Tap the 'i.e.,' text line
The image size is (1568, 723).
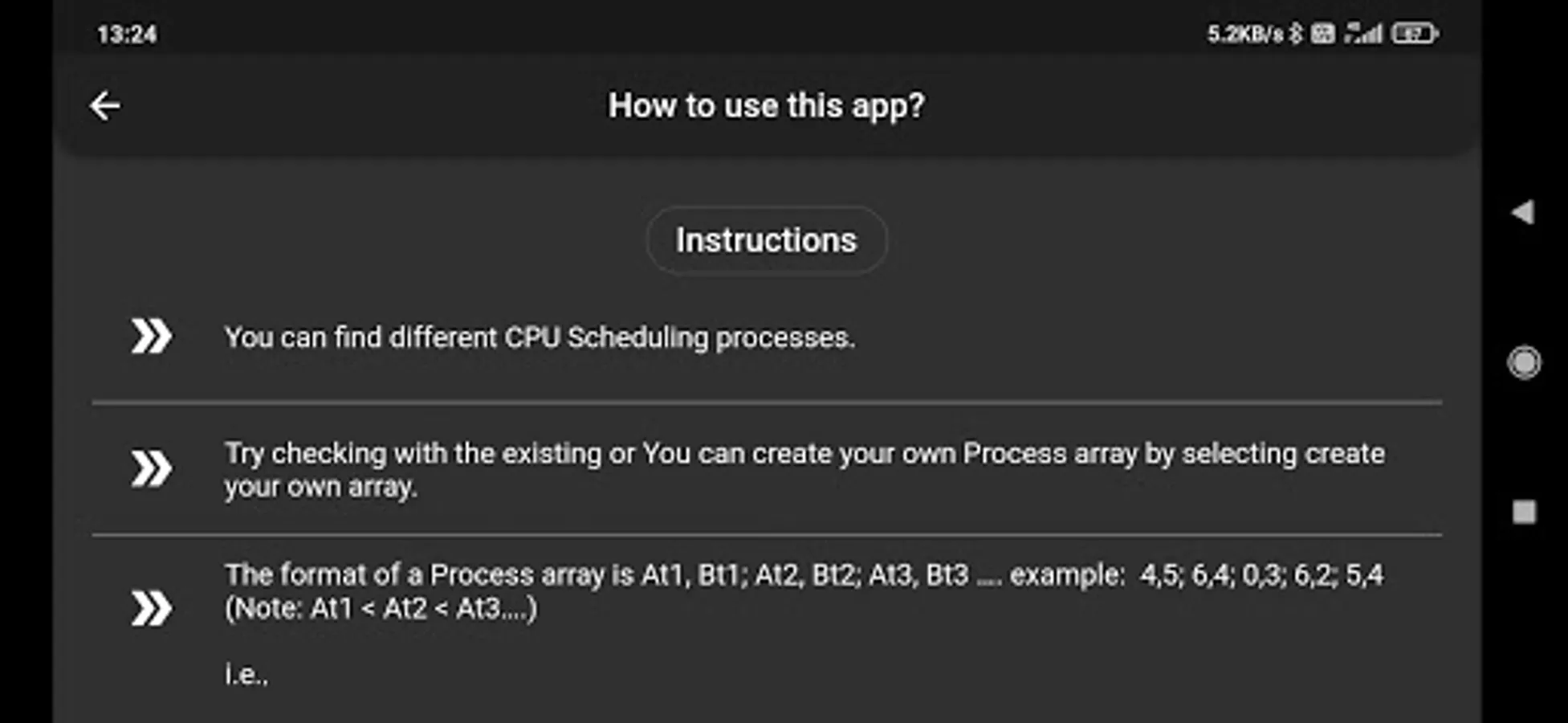click(246, 675)
